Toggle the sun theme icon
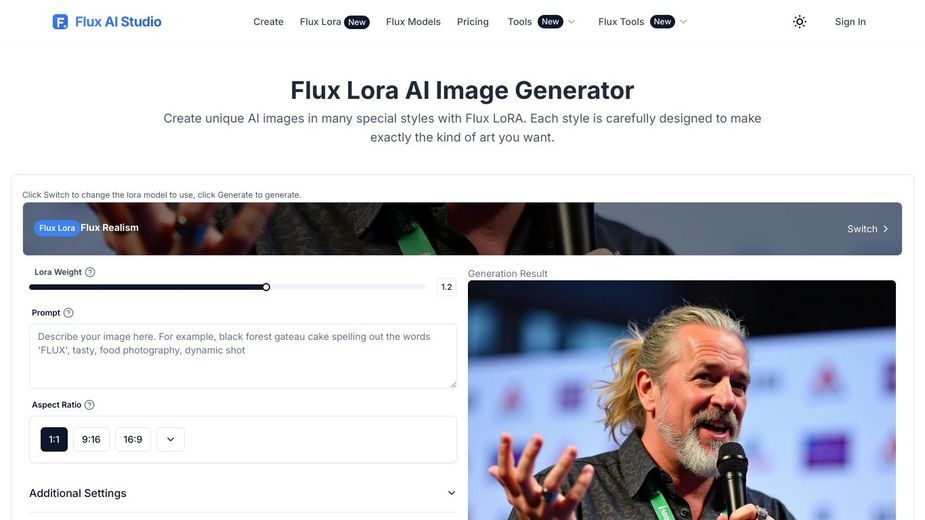 coord(799,22)
